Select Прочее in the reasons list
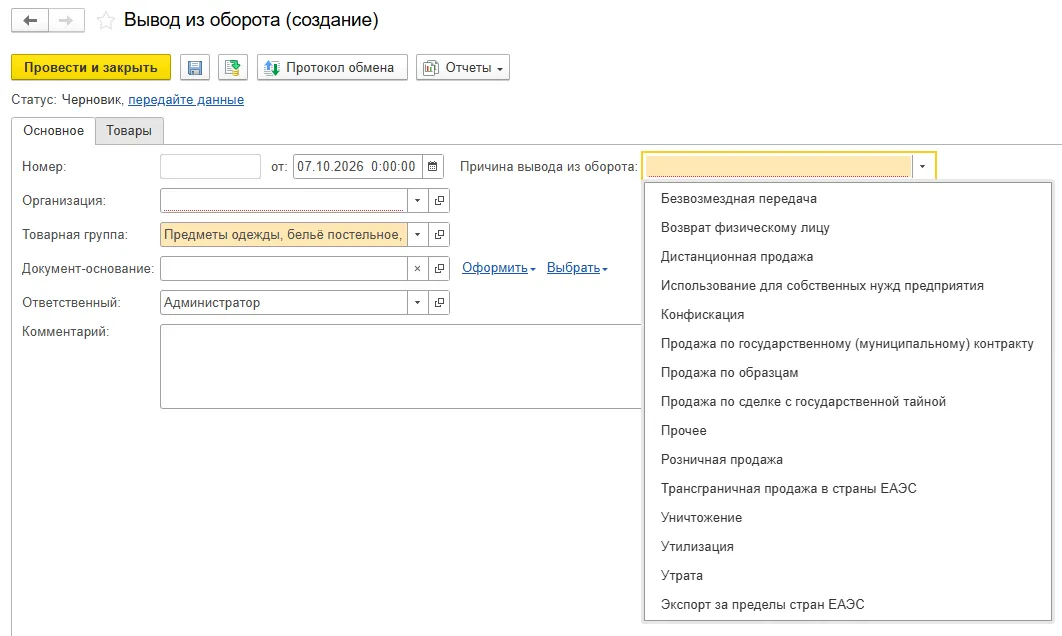The height and width of the screenshot is (636, 1062). [683, 431]
